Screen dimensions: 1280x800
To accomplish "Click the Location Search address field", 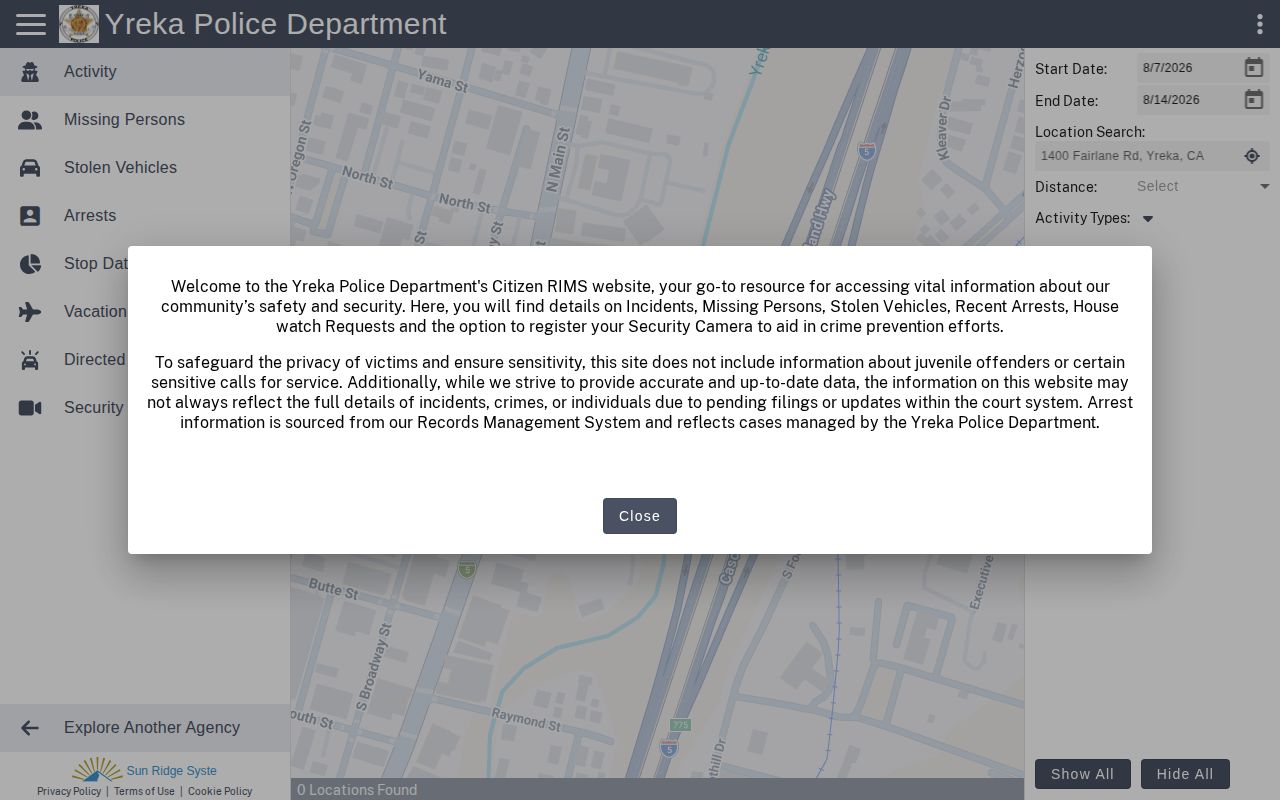I will [x=1137, y=156].
